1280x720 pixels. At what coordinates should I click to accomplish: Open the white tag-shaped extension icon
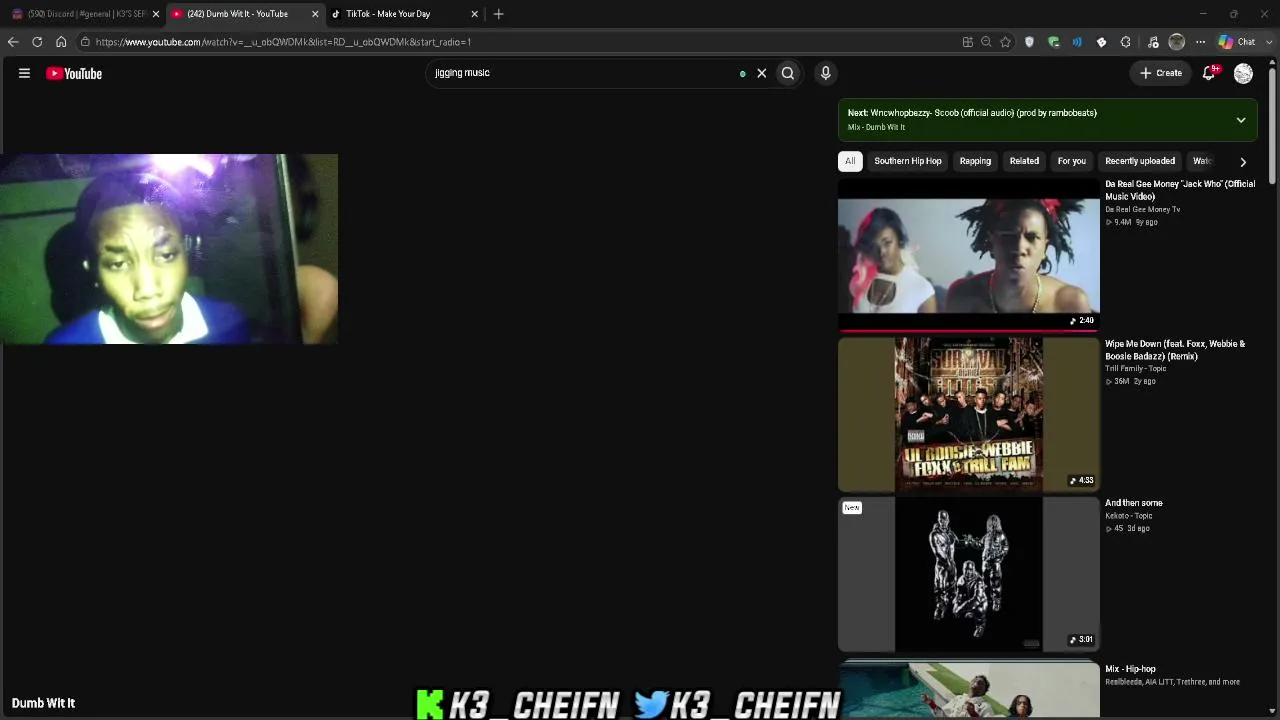[x=1101, y=42]
